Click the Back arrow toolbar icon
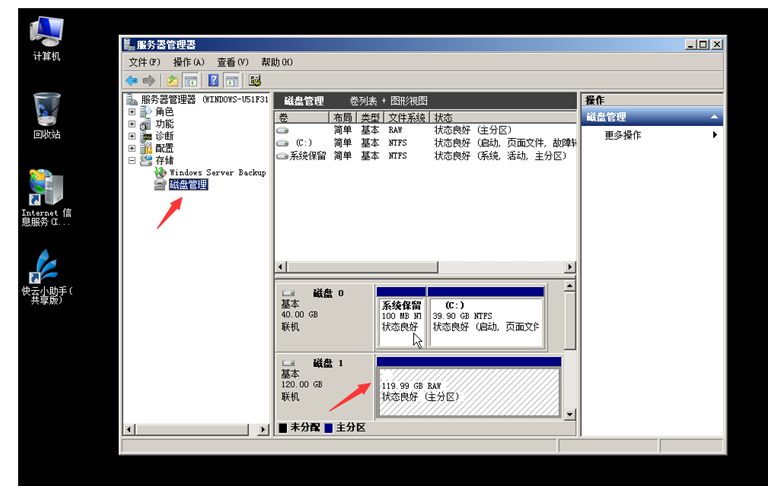The height and width of the screenshot is (488, 783). (x=131, y=80)
